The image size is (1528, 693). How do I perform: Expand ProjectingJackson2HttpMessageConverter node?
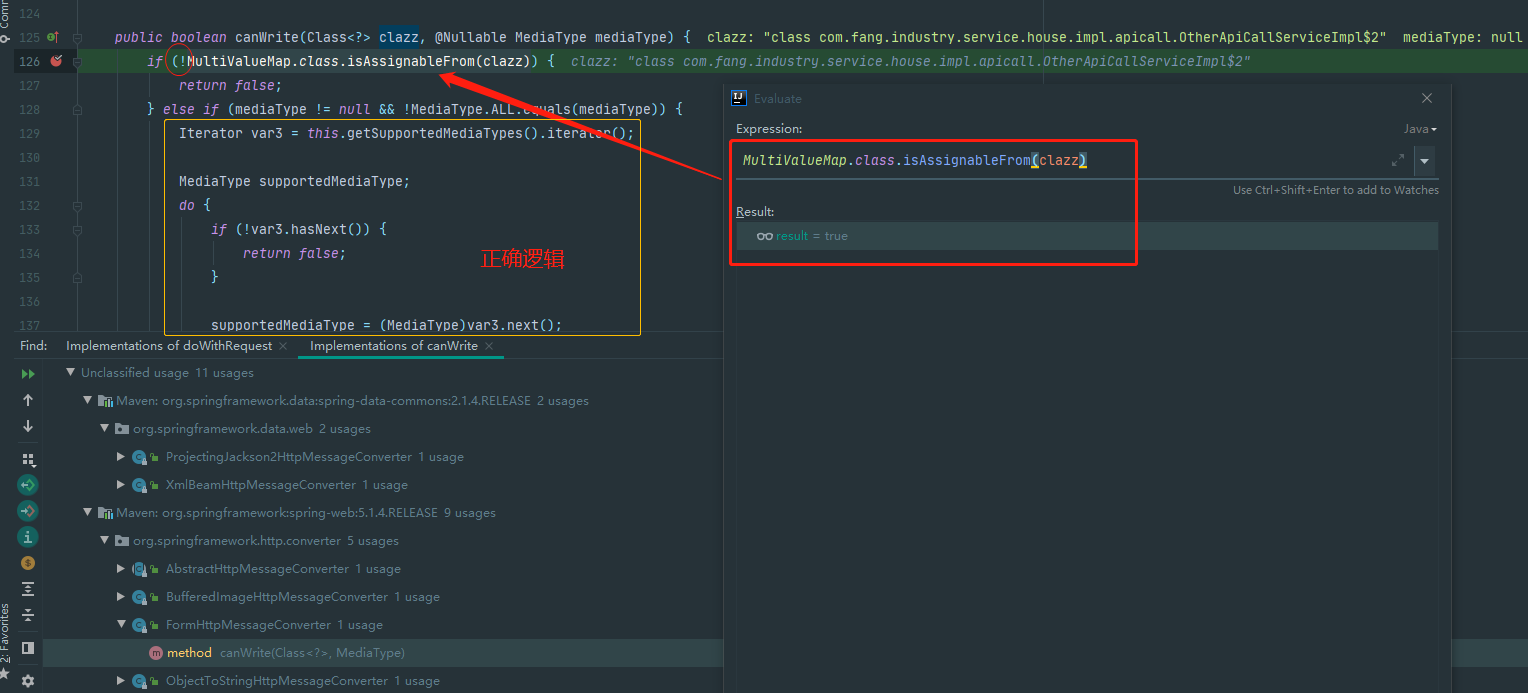[x=121, y=457]
